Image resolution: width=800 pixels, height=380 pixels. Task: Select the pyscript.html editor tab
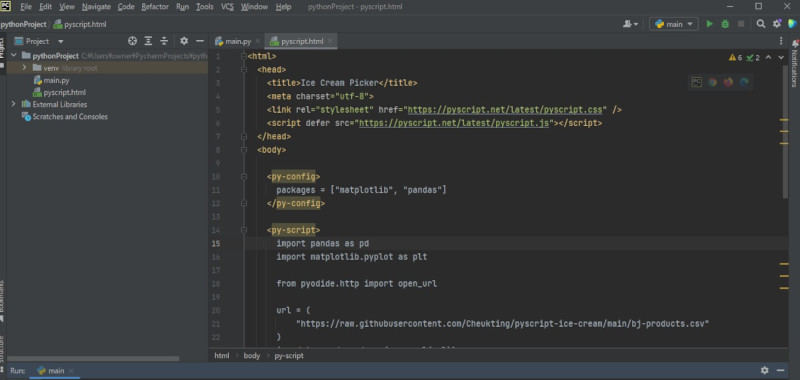[302, 41]
